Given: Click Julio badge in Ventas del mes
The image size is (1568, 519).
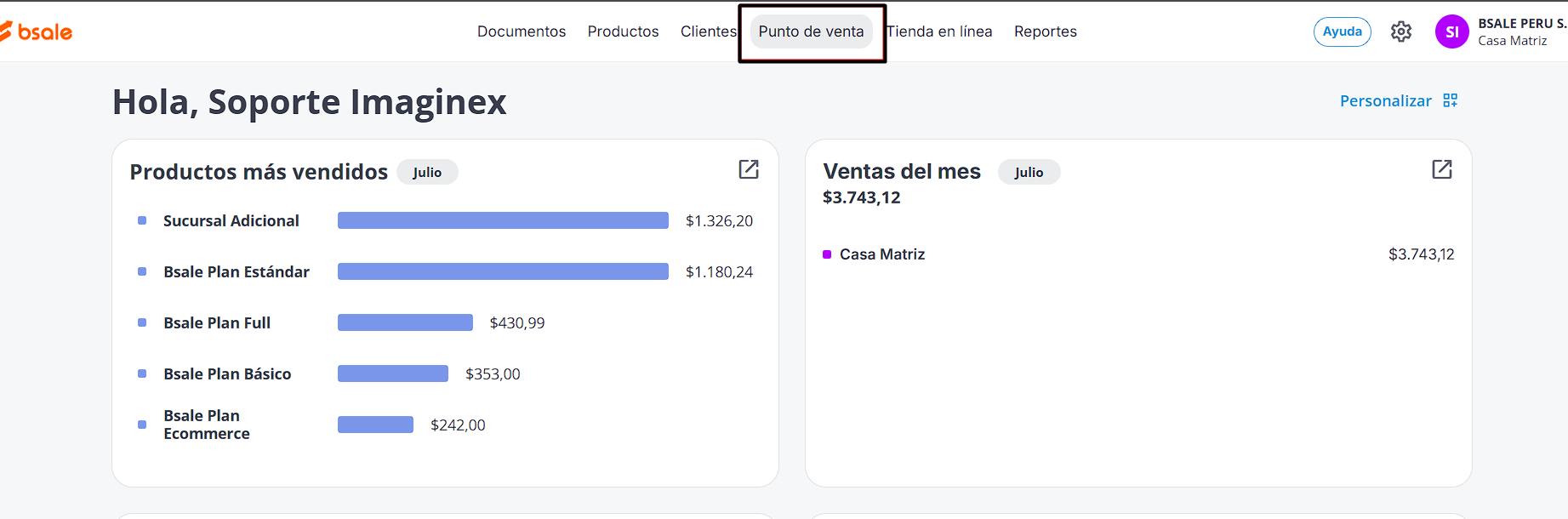Looking at the screenshot, I should [1029, 172].
